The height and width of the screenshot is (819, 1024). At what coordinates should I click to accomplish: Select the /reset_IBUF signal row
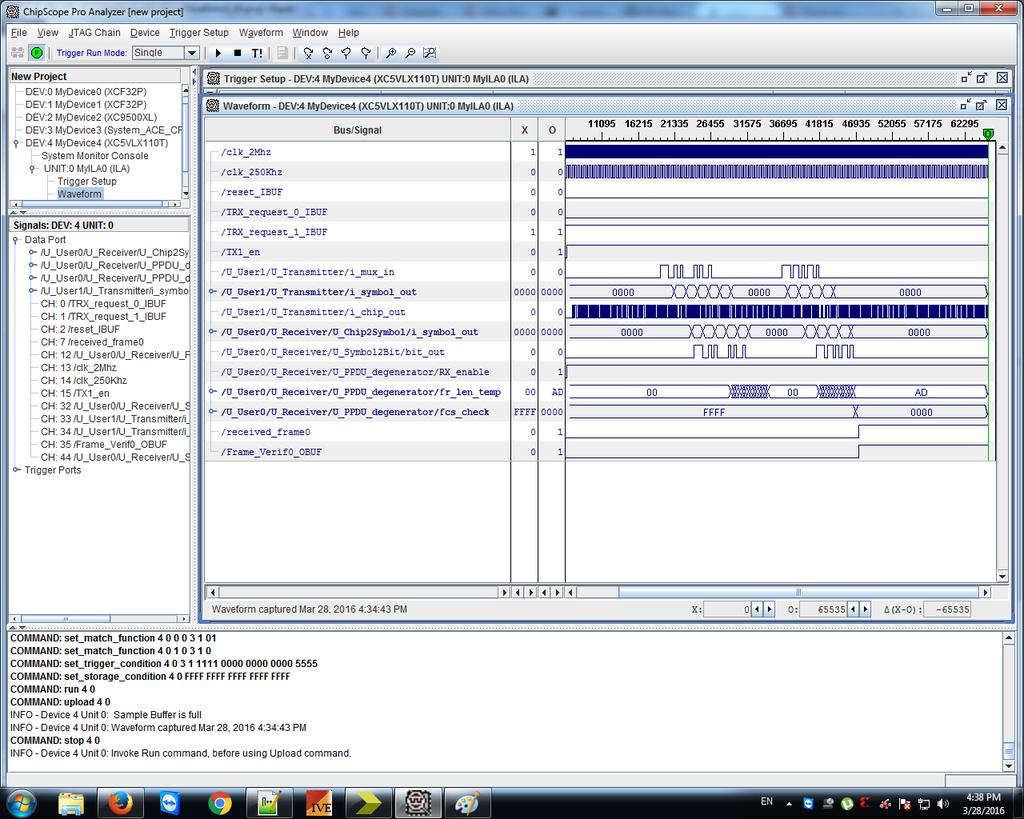357,192
